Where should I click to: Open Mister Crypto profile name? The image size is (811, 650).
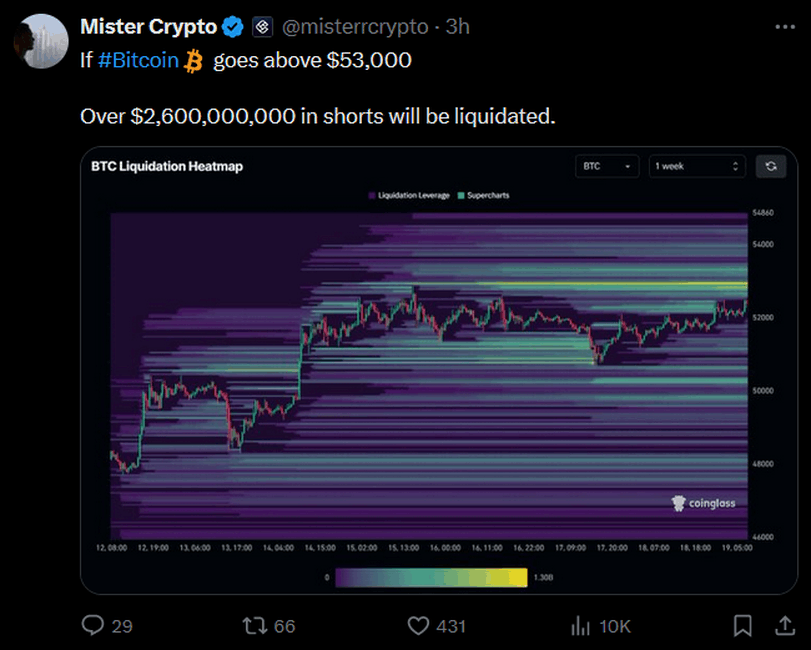(x=148, y=27)
